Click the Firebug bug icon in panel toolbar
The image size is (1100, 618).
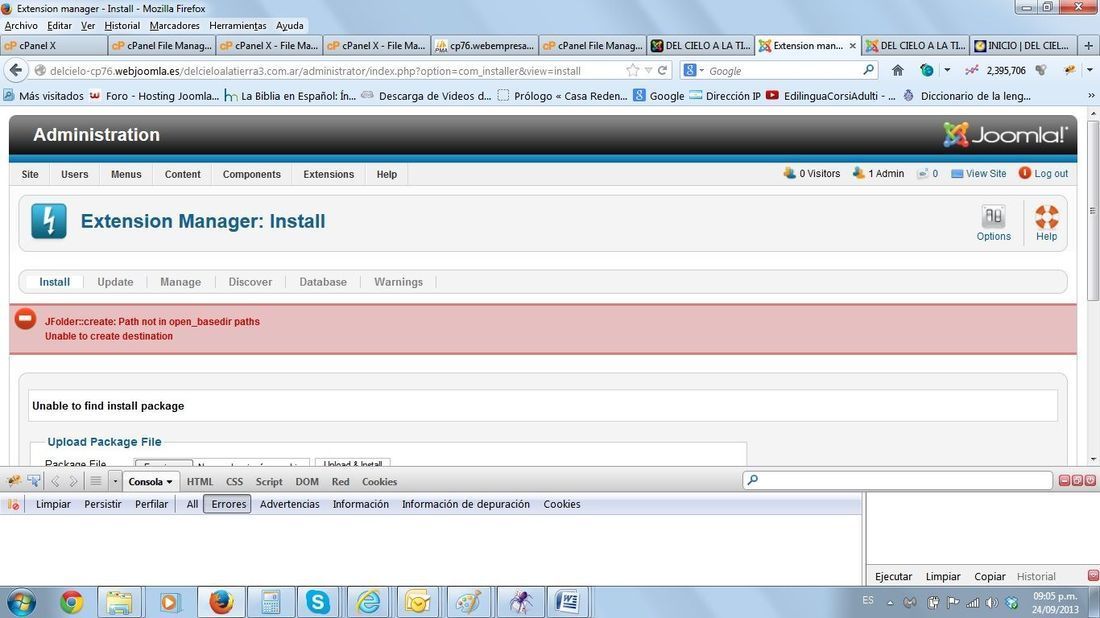13,481
